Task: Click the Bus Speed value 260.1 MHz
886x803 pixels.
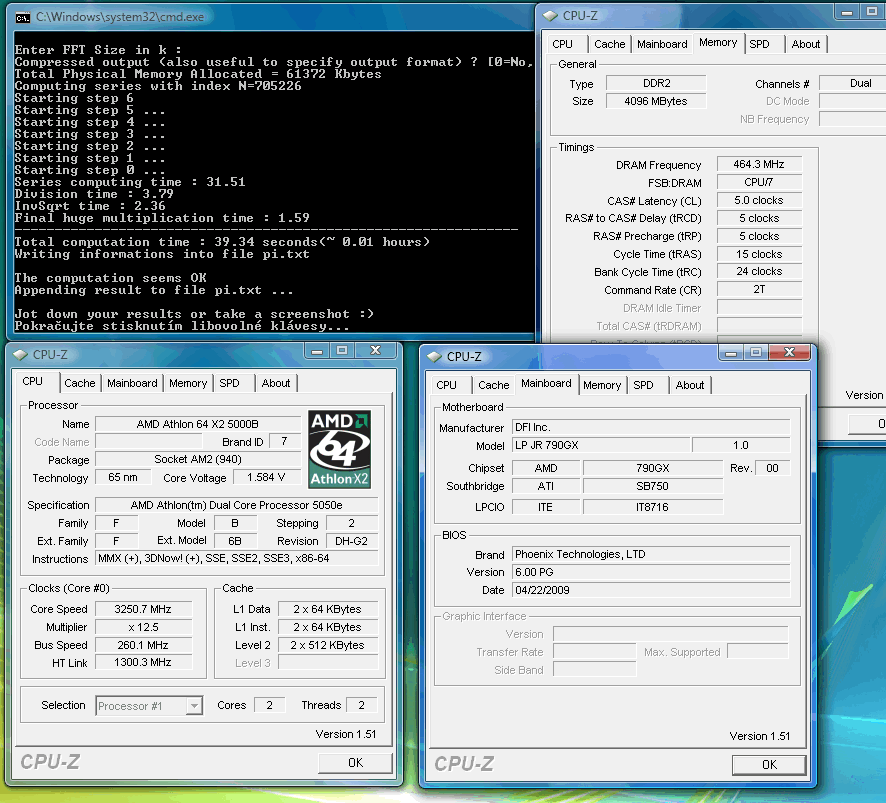Action: [143, 645]
